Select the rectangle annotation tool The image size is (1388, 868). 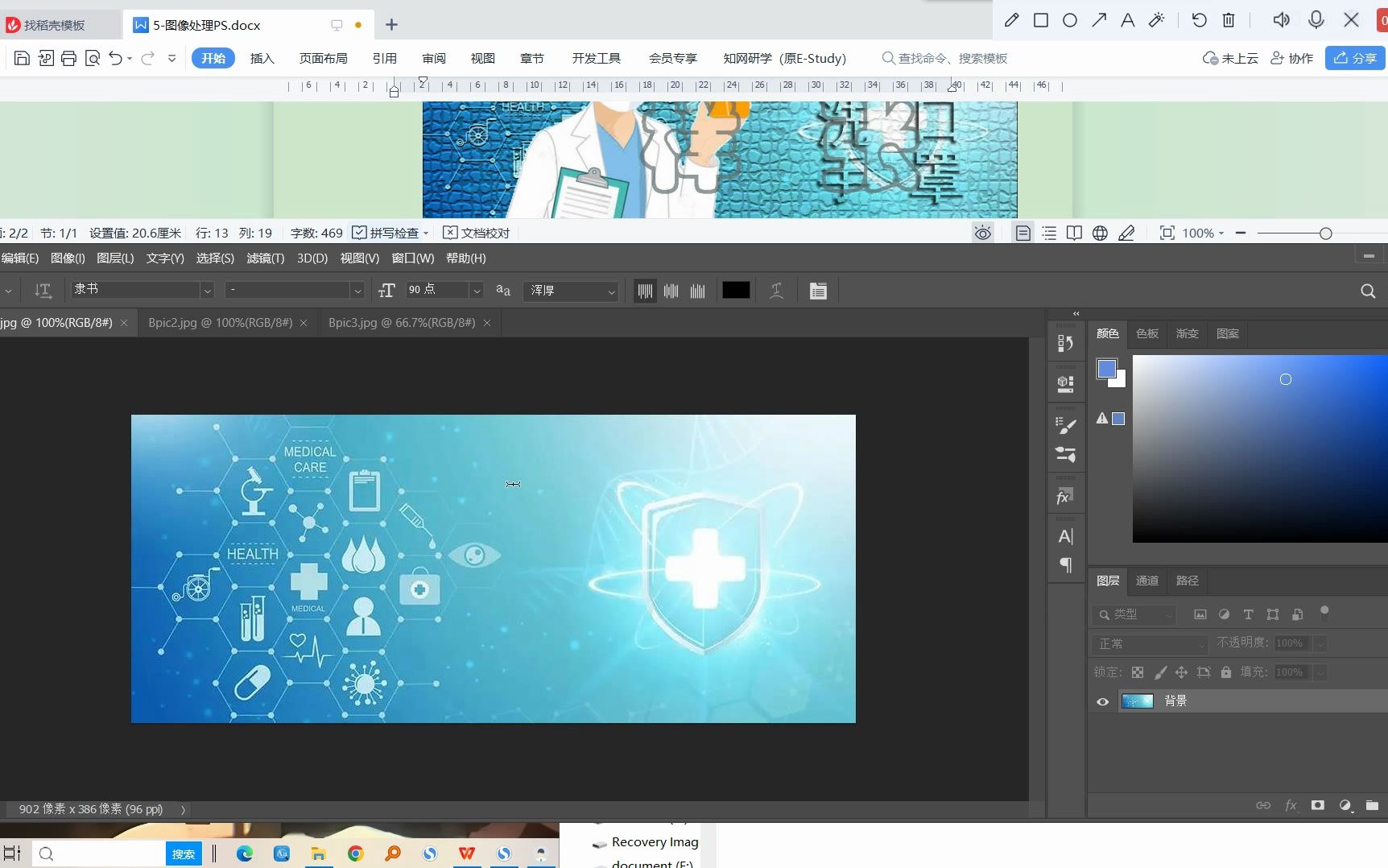coord(1041,20)
